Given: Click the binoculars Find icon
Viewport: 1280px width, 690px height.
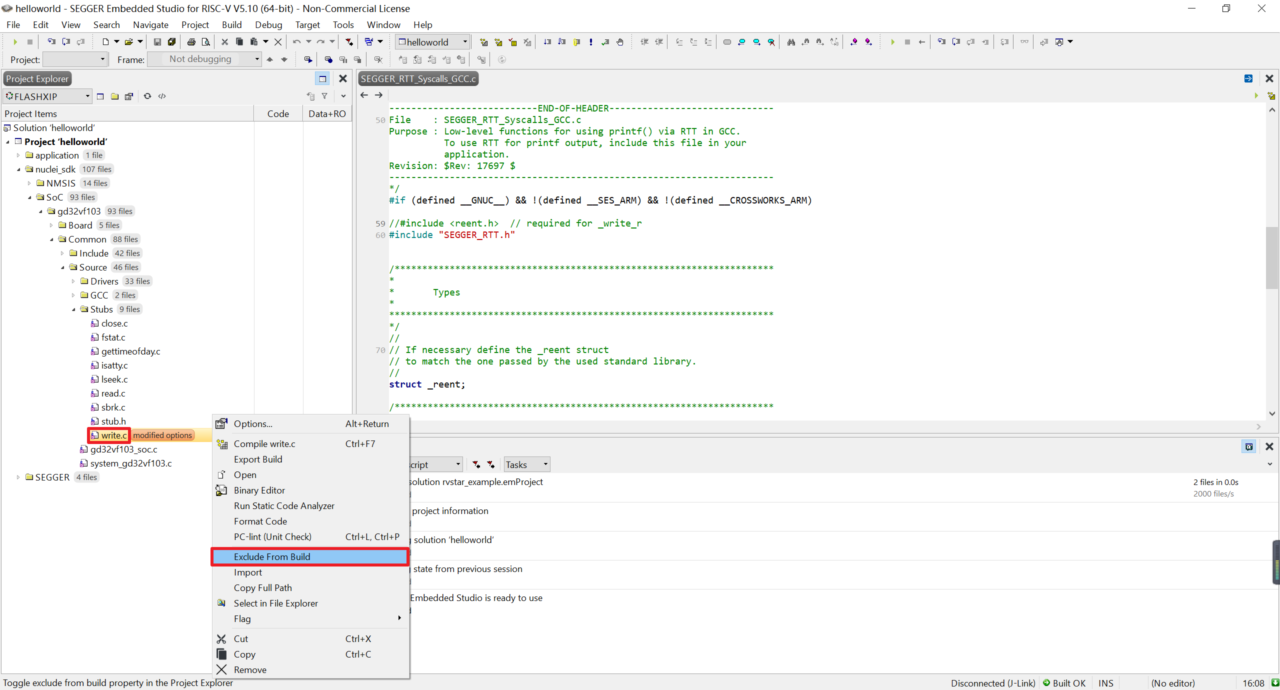Looking at the screenshot, I should coord(791,42).
